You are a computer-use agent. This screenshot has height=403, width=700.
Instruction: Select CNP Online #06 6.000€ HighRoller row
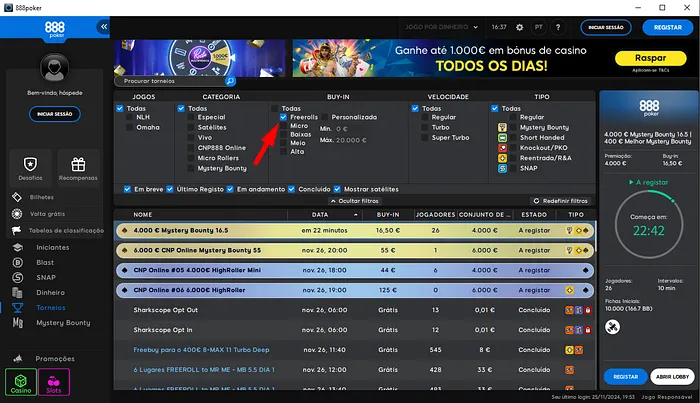pos(354,290)
